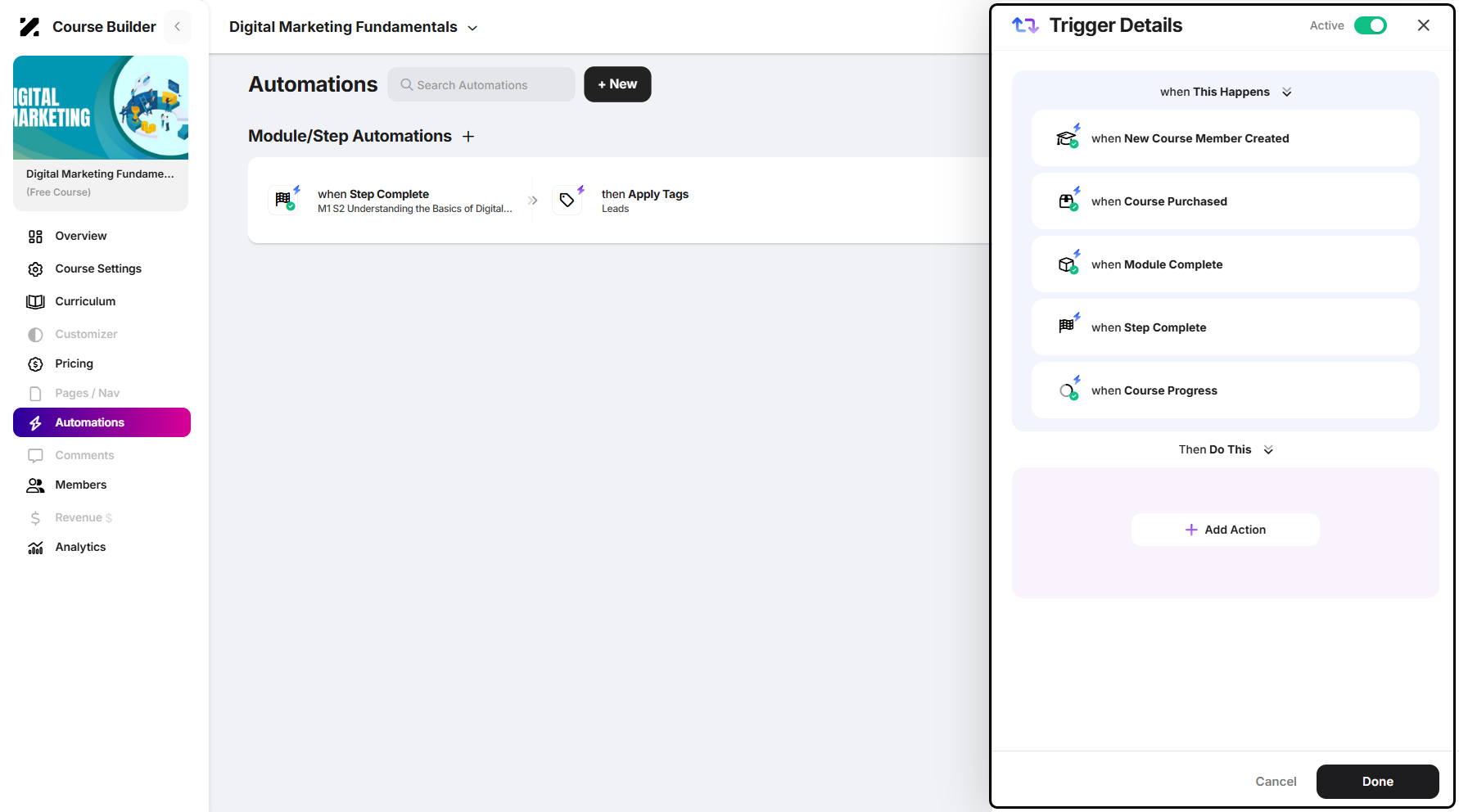
Task: Close the Trigger Details panel
Action: point(1424,25)
